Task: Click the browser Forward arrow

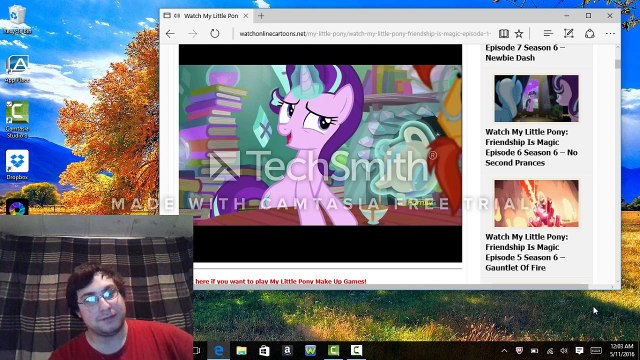Action: click(192, 34)
